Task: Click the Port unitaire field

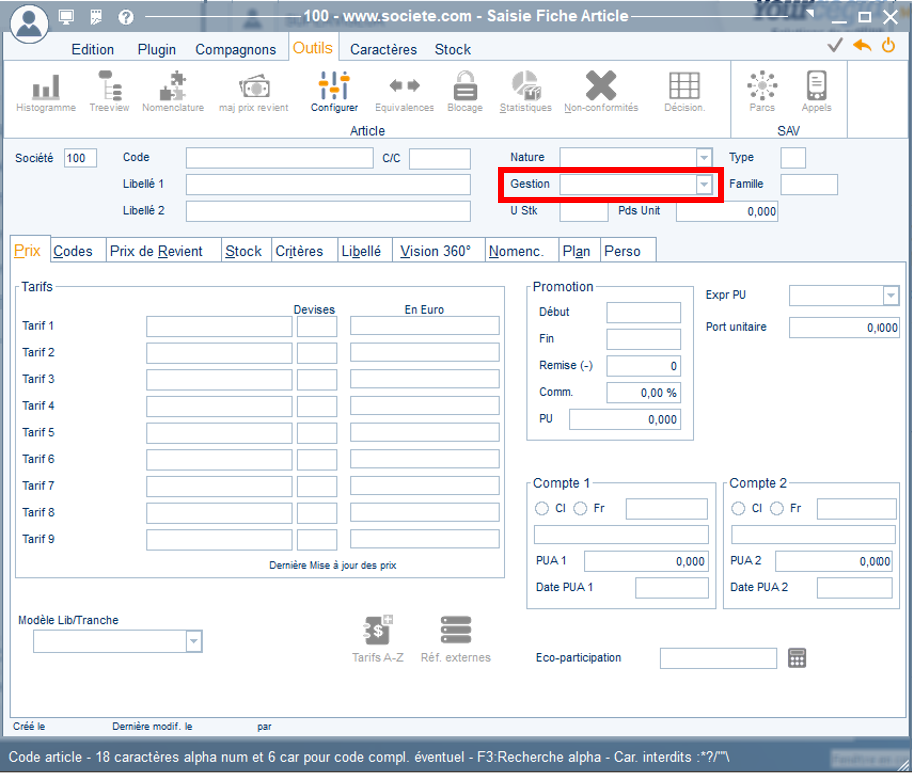Action: [844, 327]
